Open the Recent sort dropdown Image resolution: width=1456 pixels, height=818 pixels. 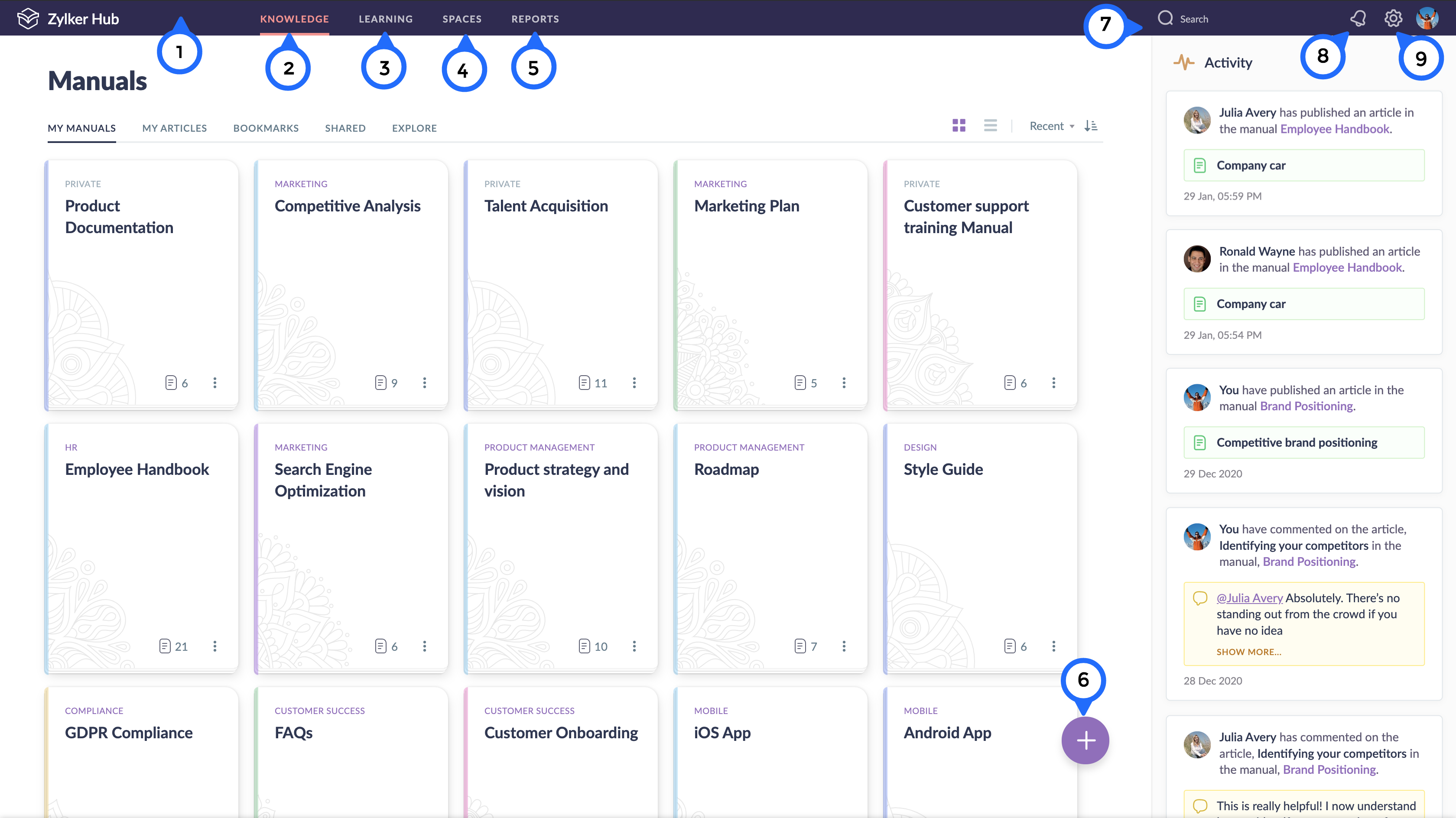[x=1050, y=126]
